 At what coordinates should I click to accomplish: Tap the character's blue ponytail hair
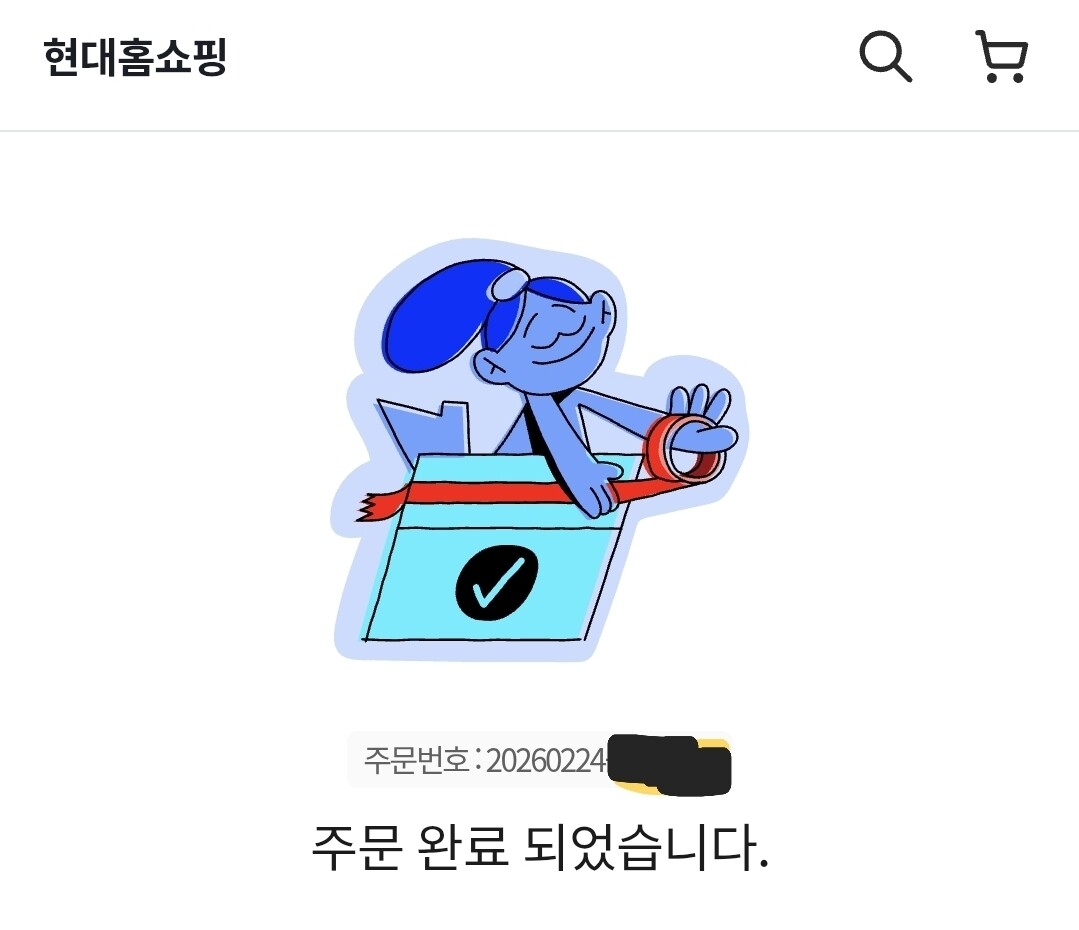tap(440, 315)
